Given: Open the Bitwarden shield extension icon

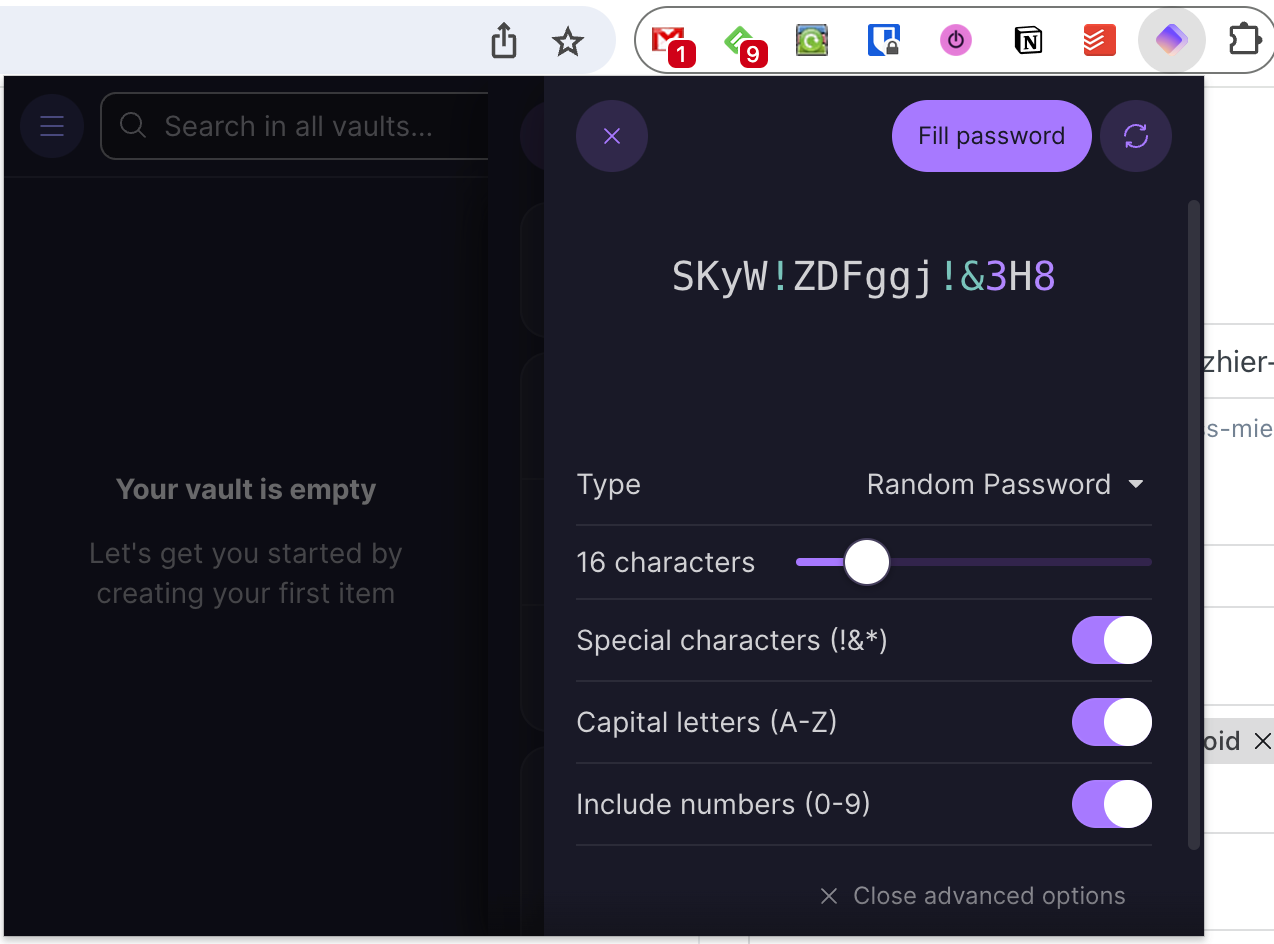Looking at the screenshot, I should click(x=884, y=40).
